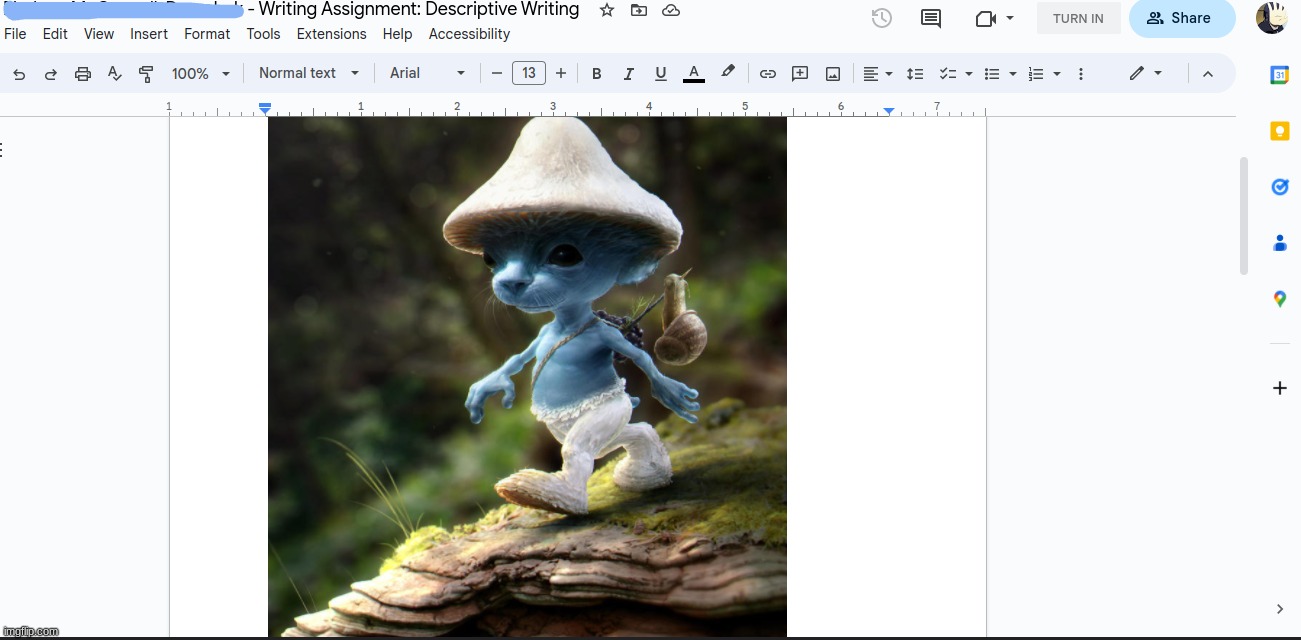Image resolution: width=1301 pixels, height=640 pixels.
Task: Open the Extensions menu
Action: pyautogui.click(x=332, y=34)
